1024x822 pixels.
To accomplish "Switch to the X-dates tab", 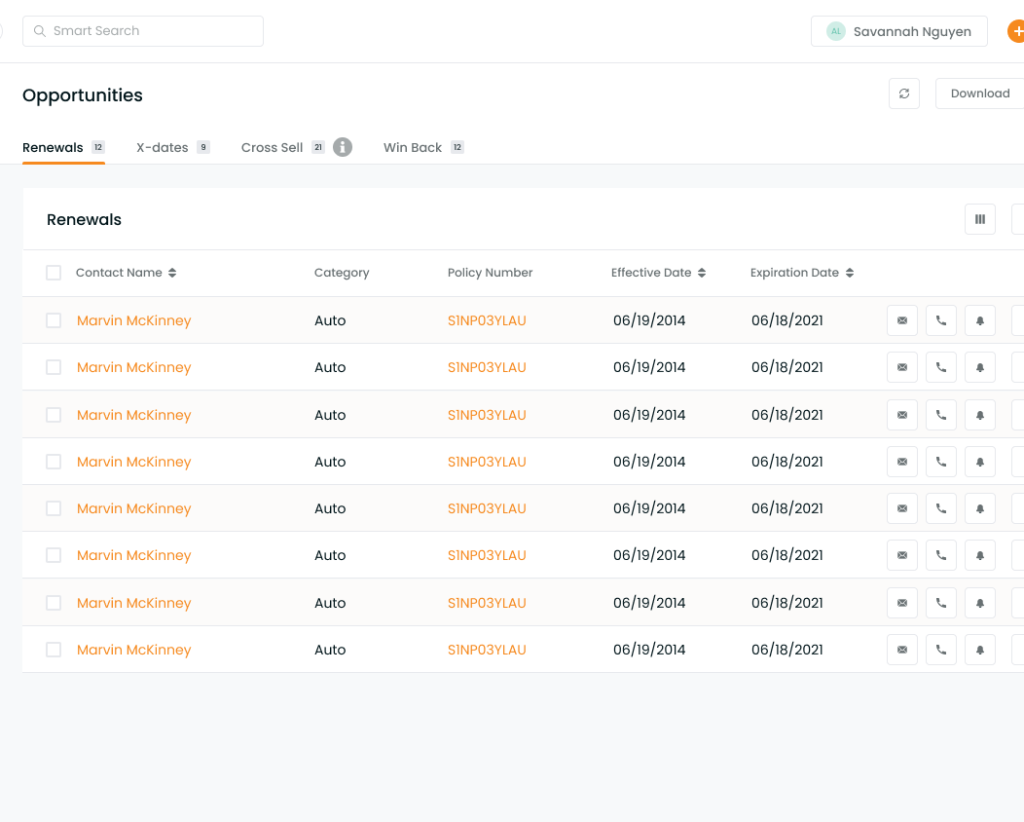I will (164, 147).
